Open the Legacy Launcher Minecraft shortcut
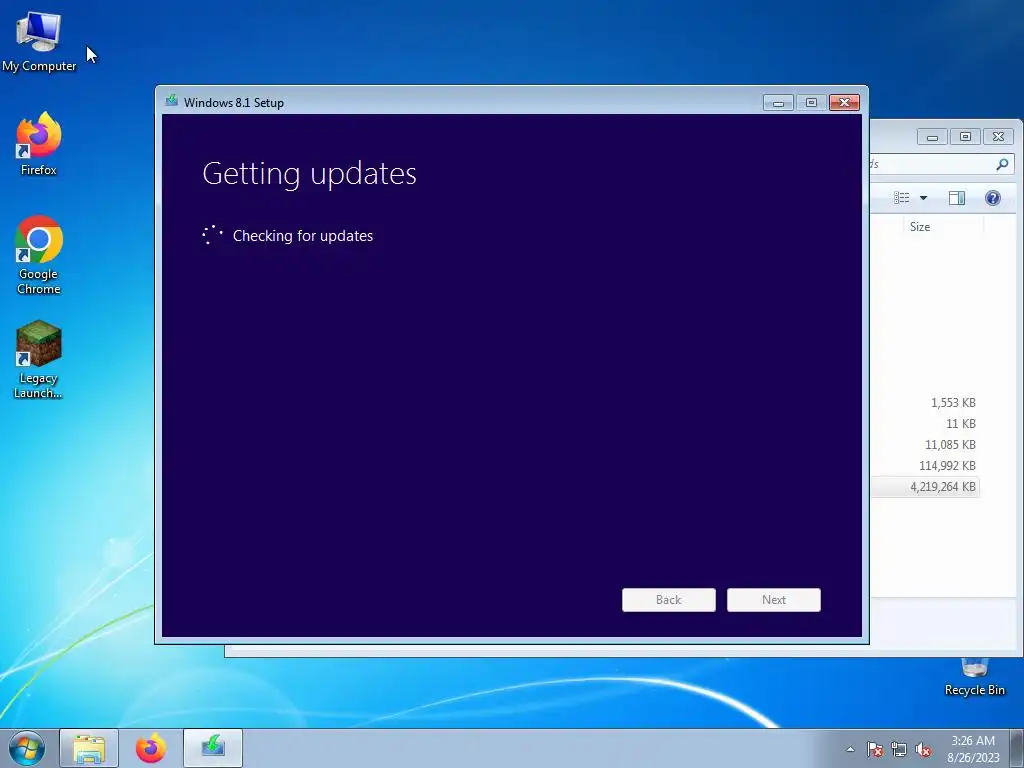The image size is (1024, 768). 39,359
